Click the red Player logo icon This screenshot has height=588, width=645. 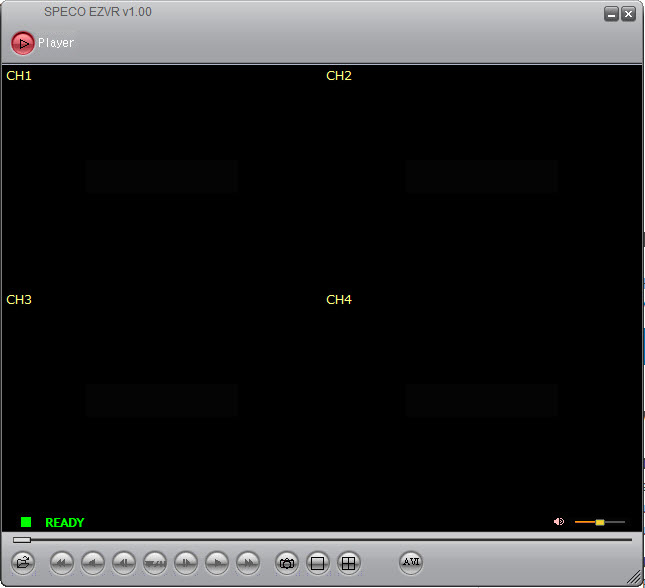[x=22, y=43]
